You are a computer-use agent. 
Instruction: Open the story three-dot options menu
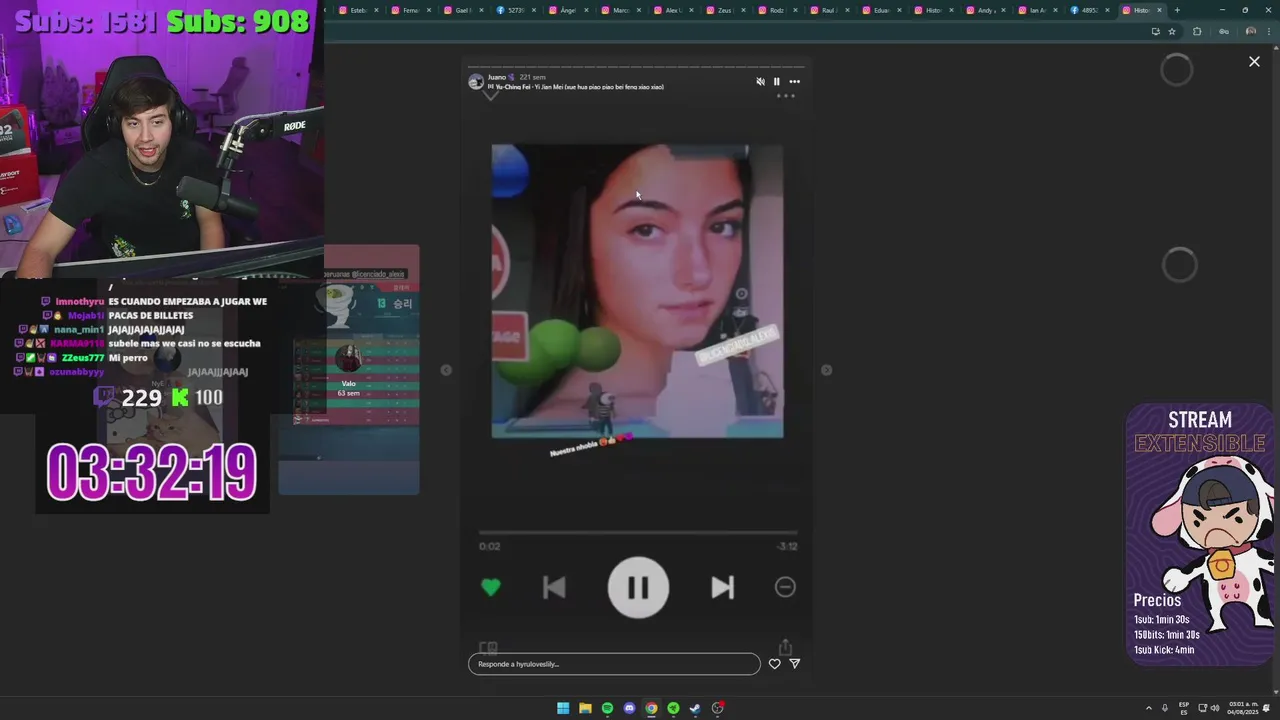tap(794, 82)
